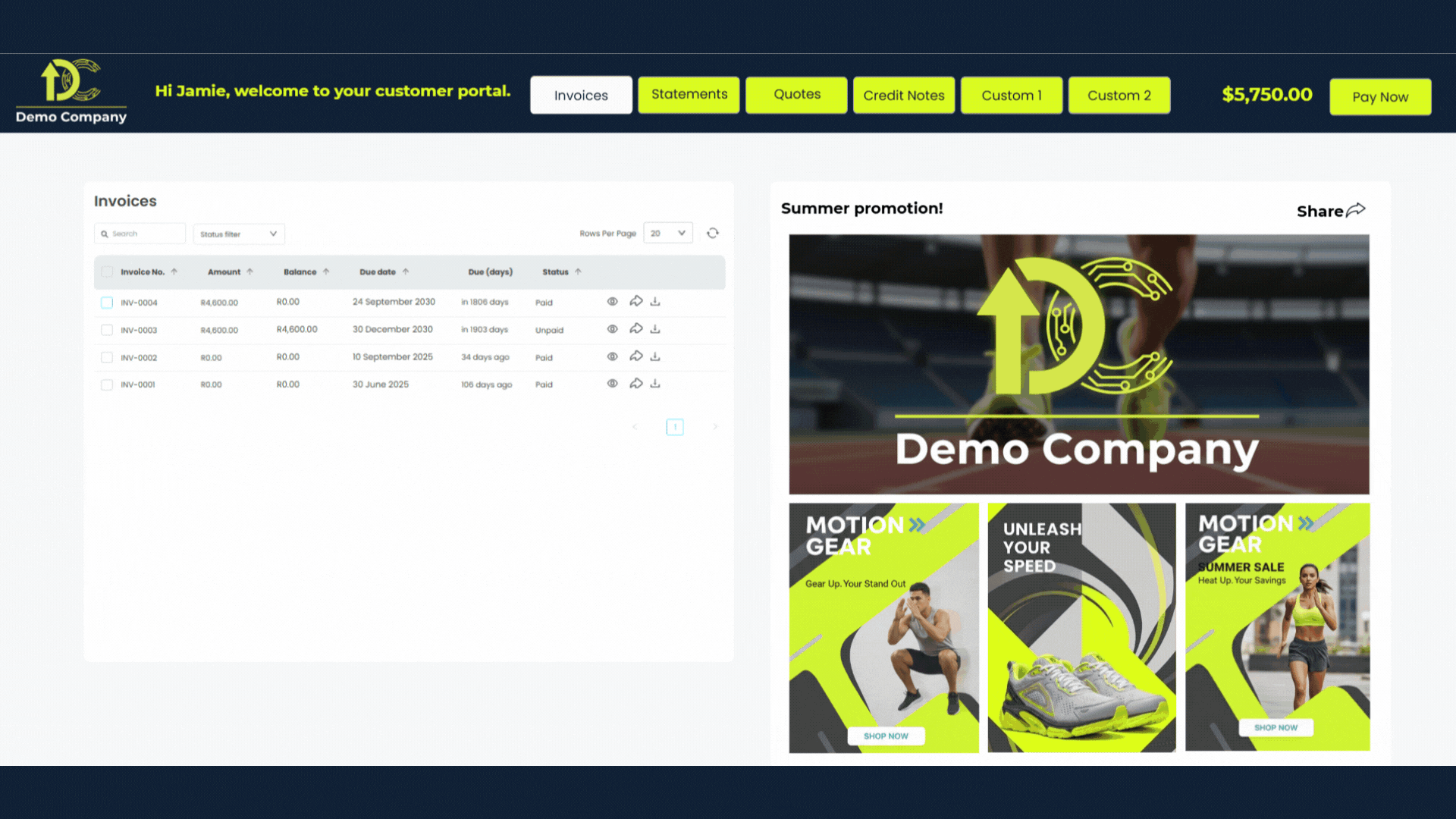Select the checkbox beside INV-0002
1456x819 pixels.
click(106, 357)
